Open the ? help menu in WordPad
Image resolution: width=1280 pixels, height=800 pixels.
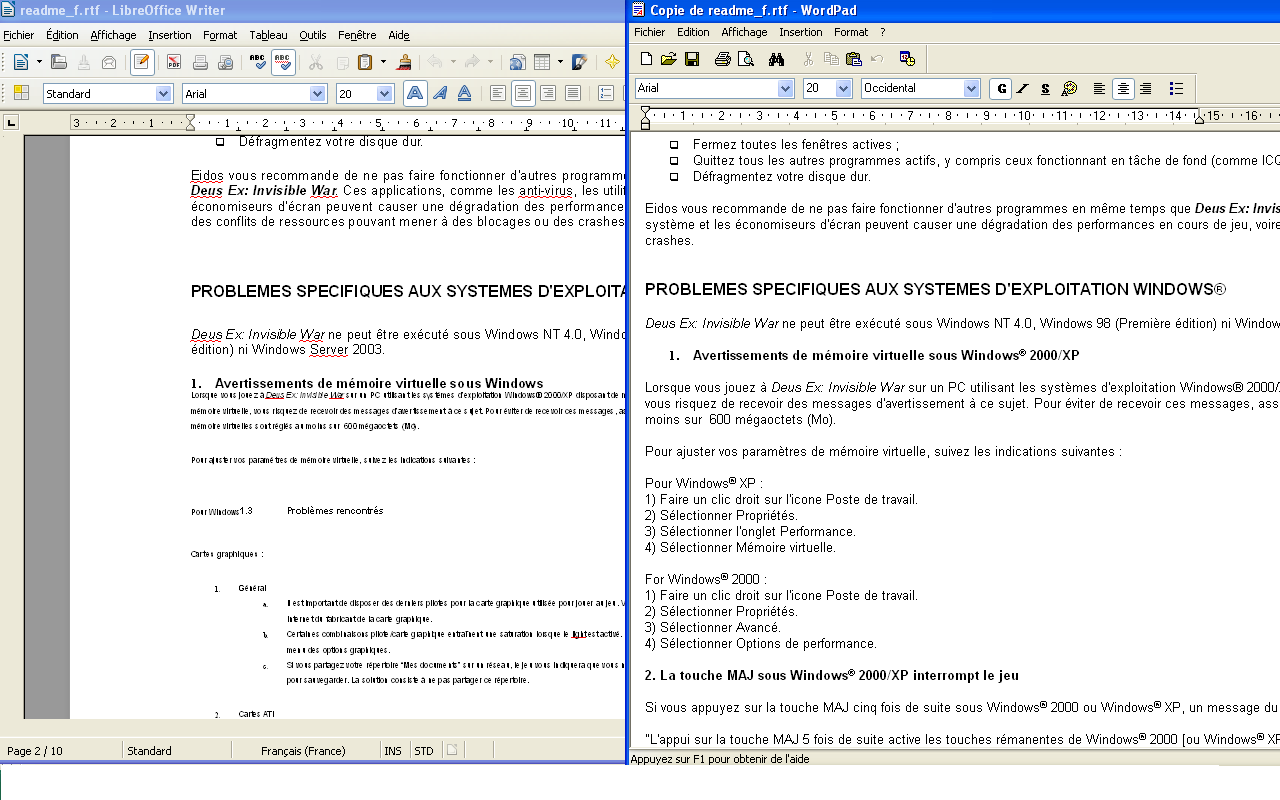coord(883,32)
